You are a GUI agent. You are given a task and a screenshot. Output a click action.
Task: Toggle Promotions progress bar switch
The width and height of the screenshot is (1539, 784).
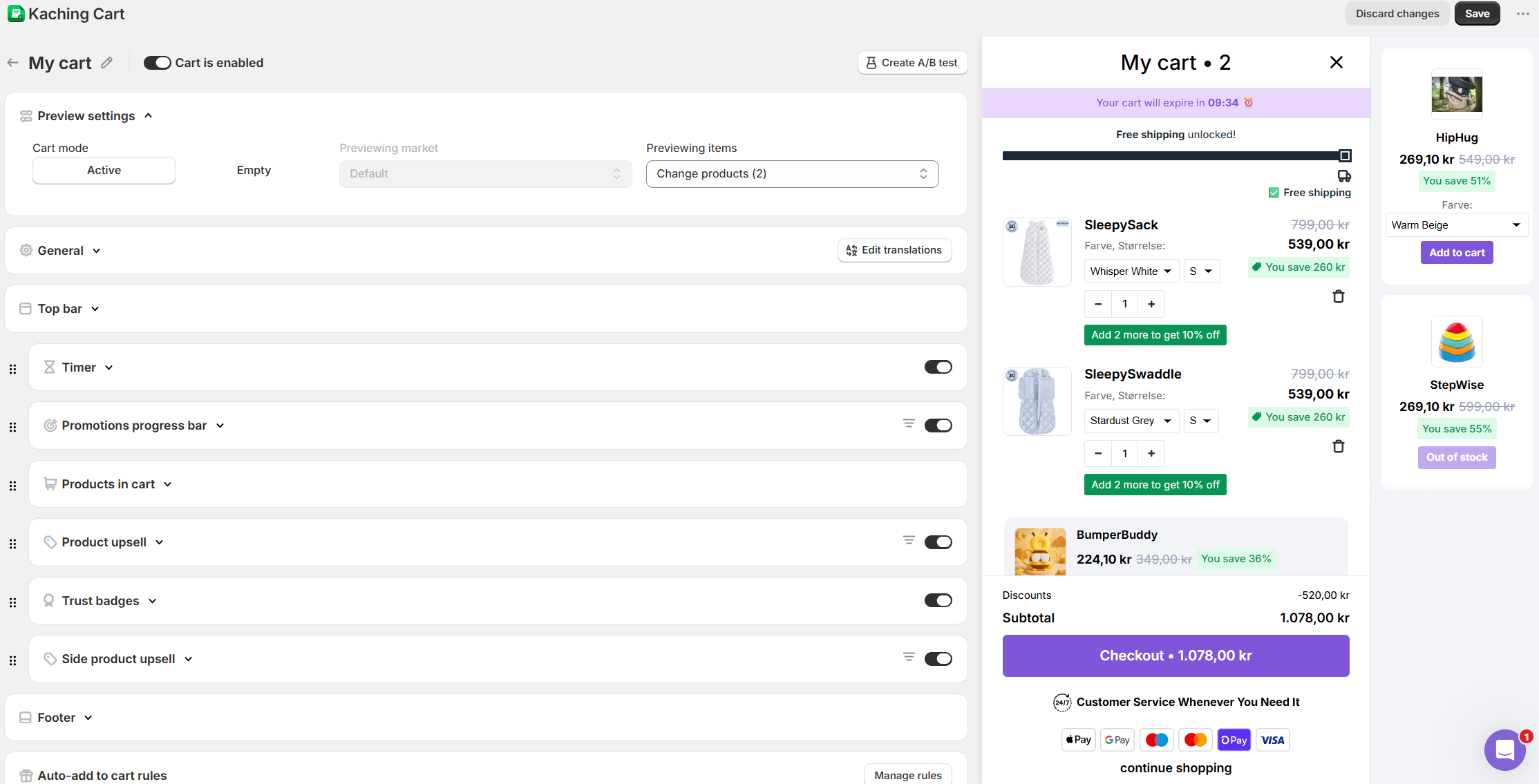[938, 426]
